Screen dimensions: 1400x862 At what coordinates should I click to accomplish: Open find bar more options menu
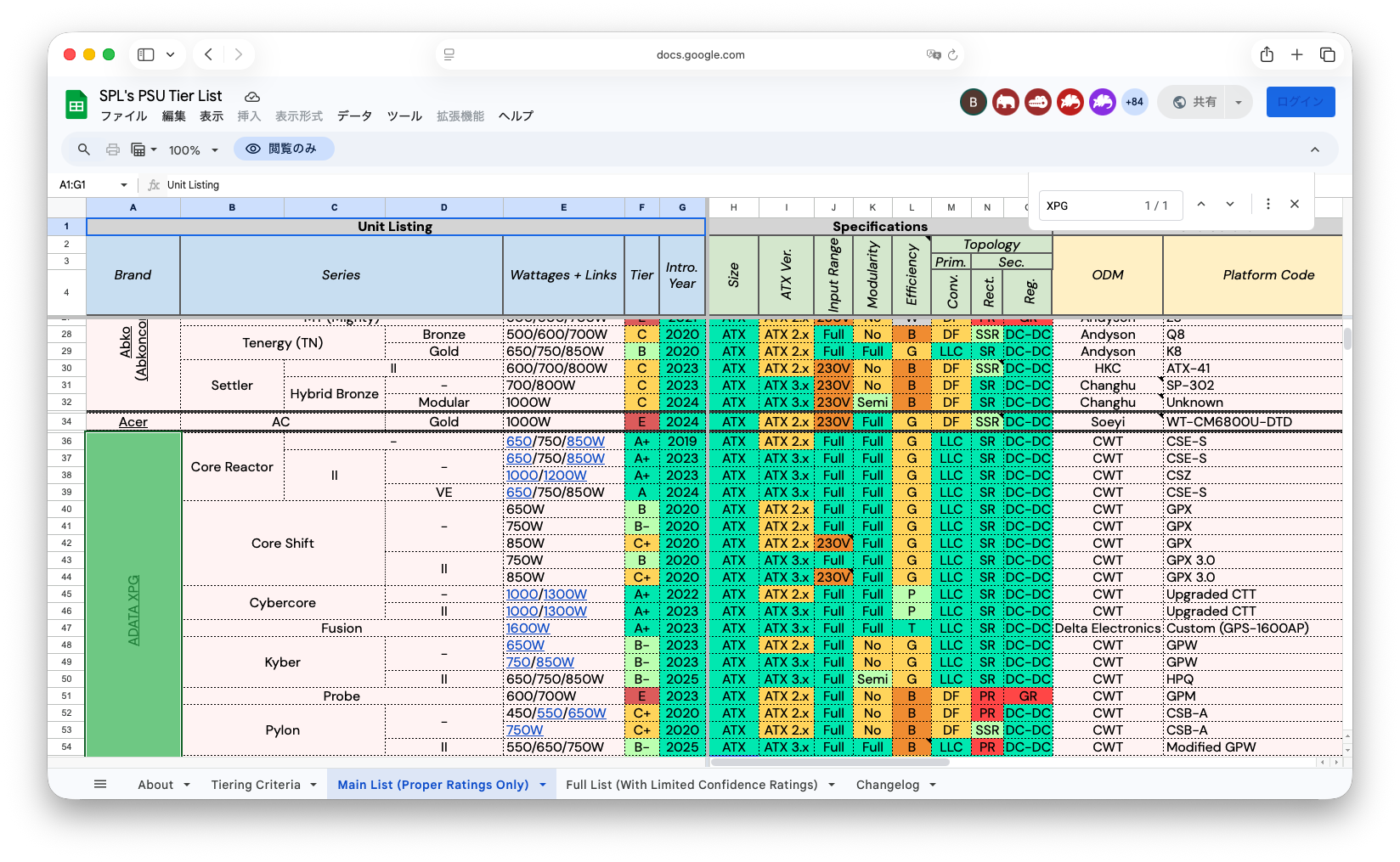[x=1267, y=205]
